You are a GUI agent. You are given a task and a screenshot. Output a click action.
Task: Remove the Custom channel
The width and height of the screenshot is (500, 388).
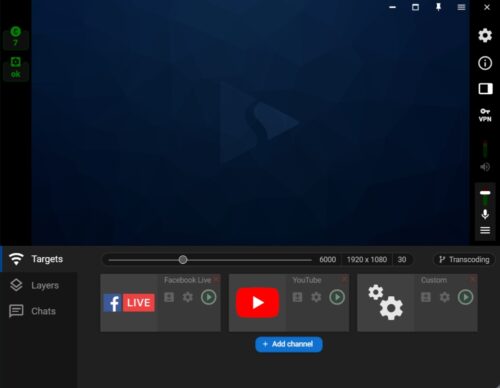(473, 278)
